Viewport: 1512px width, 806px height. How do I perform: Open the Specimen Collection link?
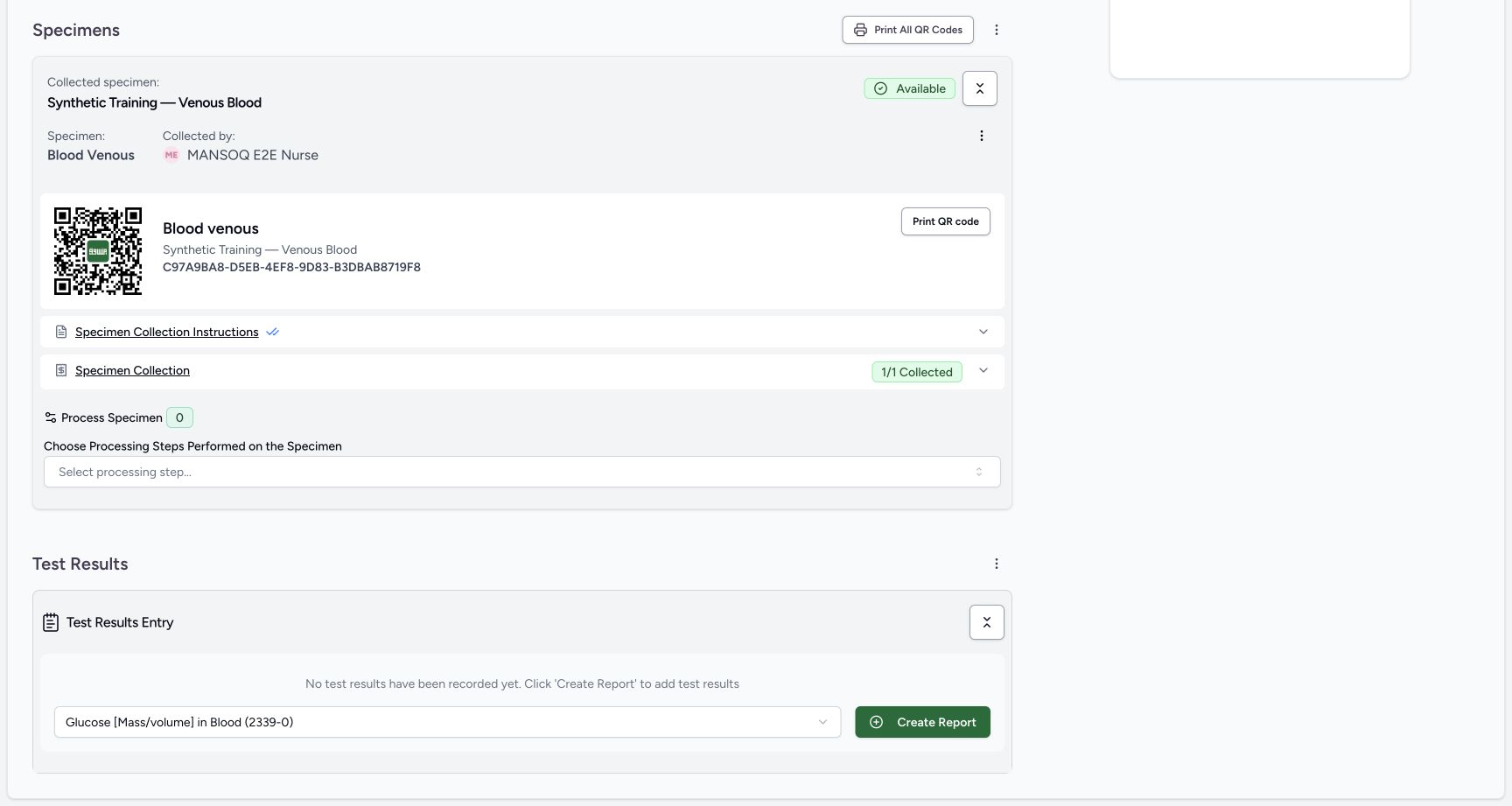pyautogui.click(x=132, y=370)
